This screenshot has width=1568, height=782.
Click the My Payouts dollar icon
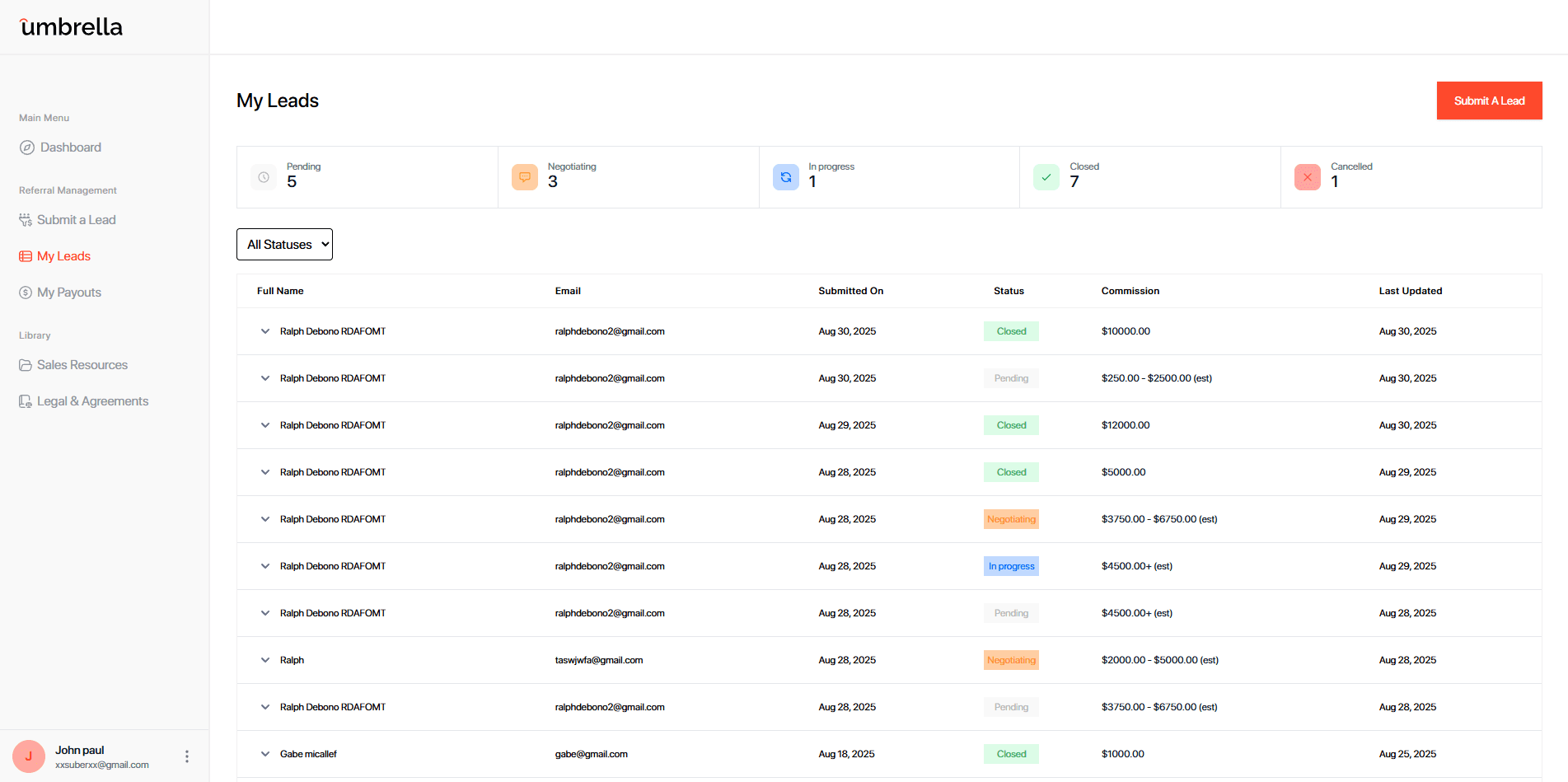[x=26, y=292]
